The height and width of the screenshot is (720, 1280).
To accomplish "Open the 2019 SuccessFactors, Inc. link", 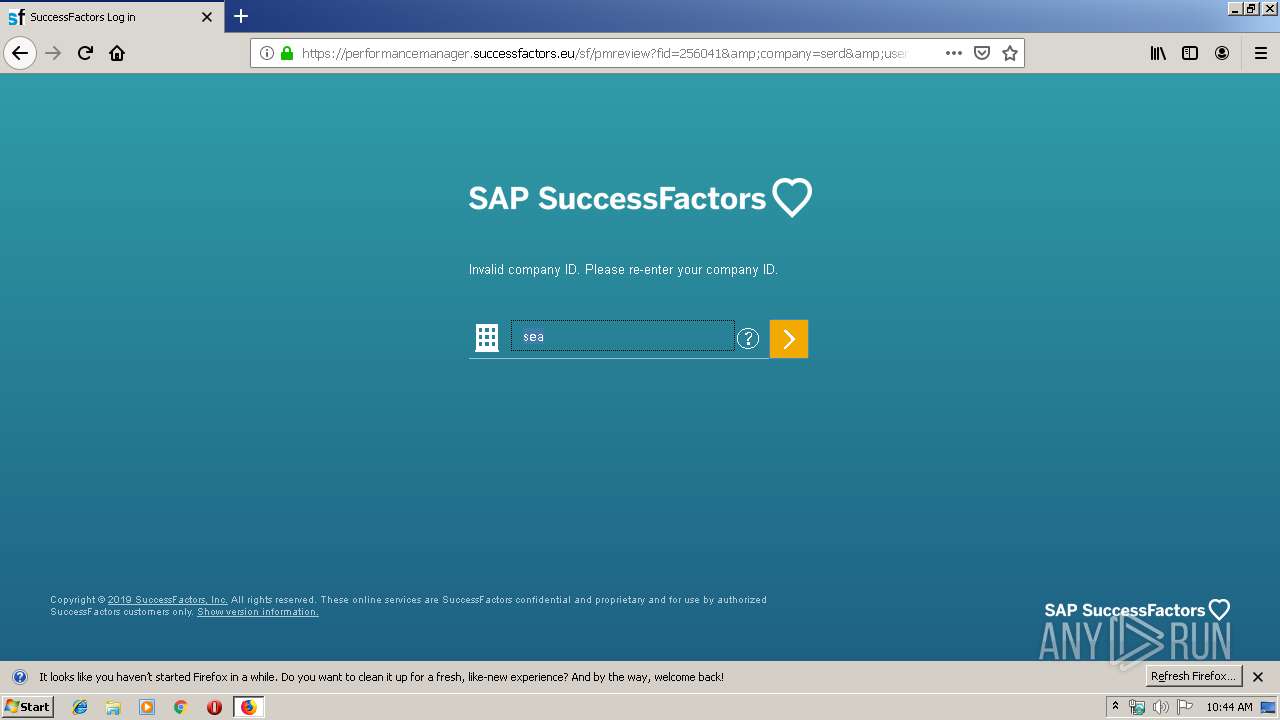I will click(x=168, y=600).
